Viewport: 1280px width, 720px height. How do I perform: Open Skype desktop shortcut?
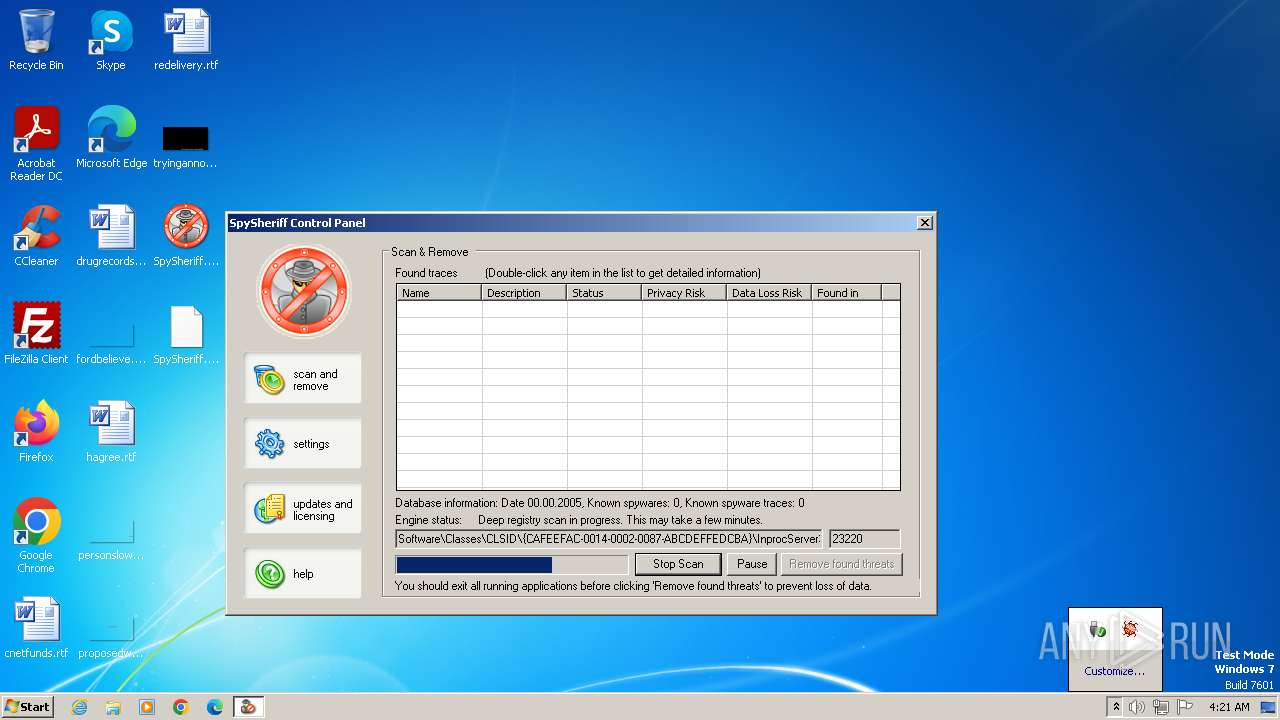pyautogui.click(x=111, y=40)
